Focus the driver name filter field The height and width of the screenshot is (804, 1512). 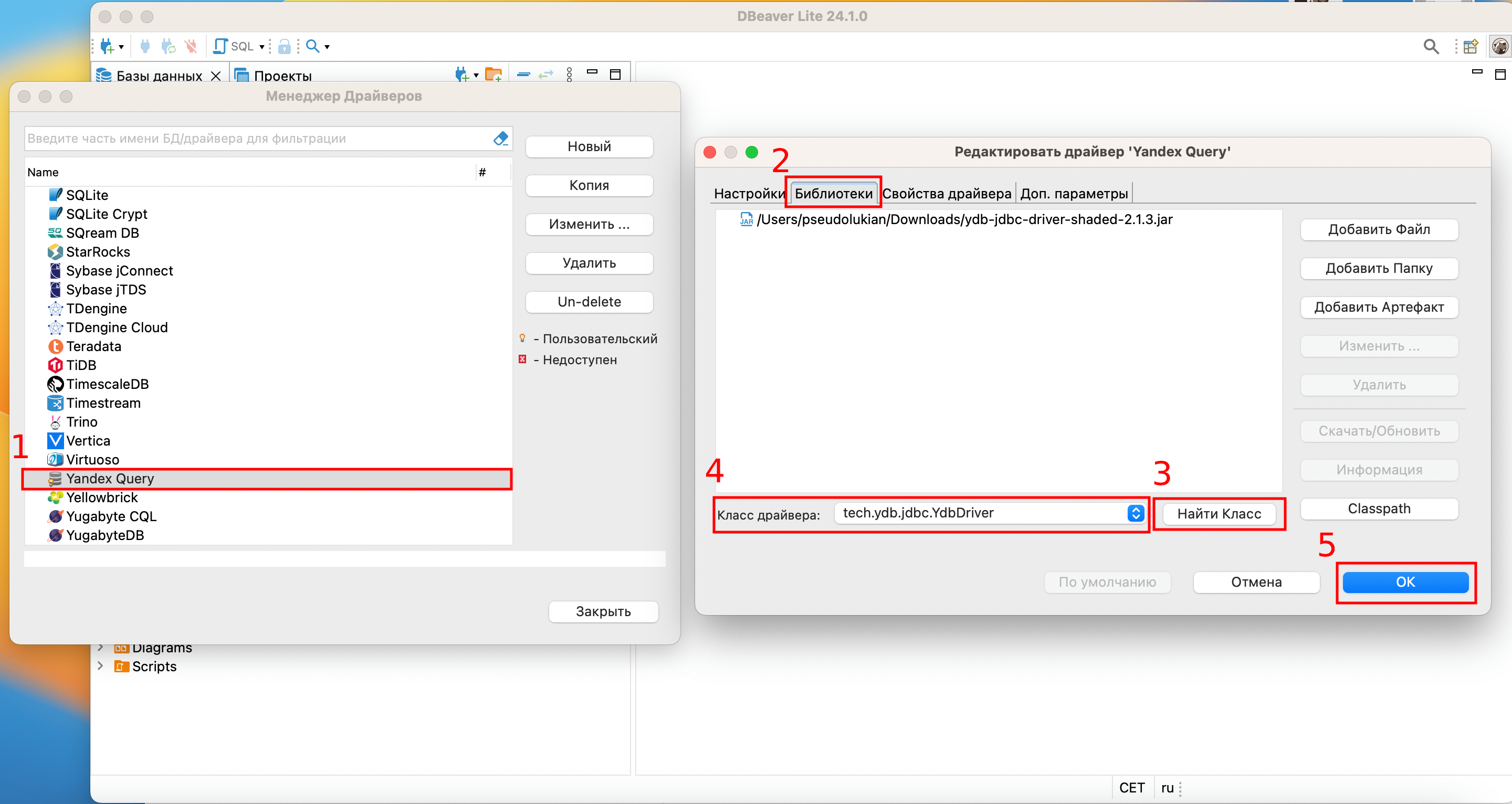click(x=258, y=139)
